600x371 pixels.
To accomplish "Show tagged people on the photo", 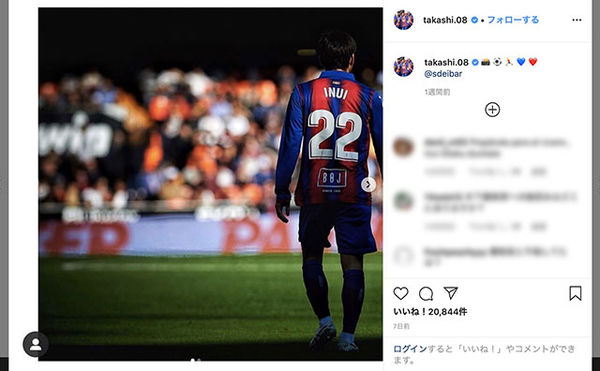I will (36, 344).
